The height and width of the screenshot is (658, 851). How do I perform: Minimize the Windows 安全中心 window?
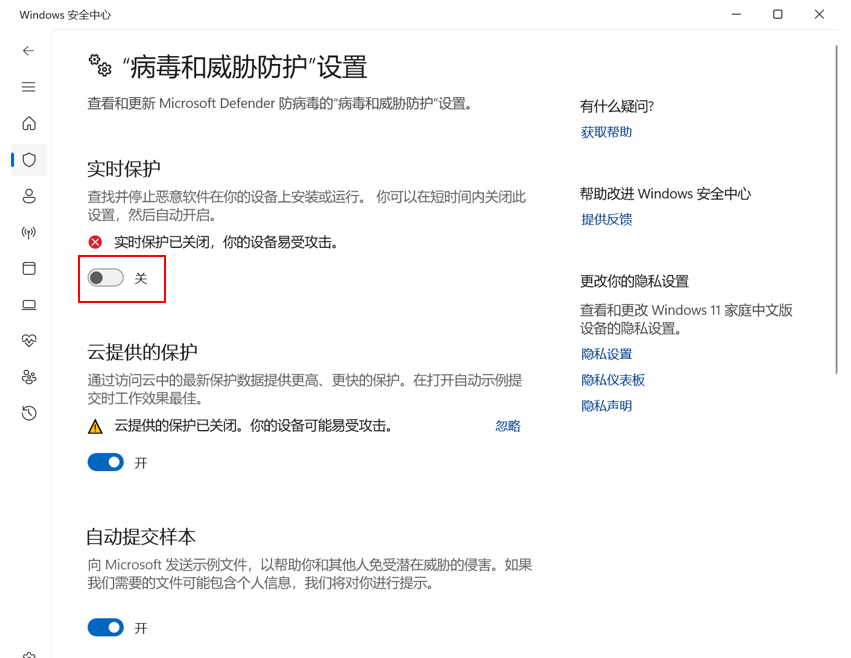[x=736, y=15]
